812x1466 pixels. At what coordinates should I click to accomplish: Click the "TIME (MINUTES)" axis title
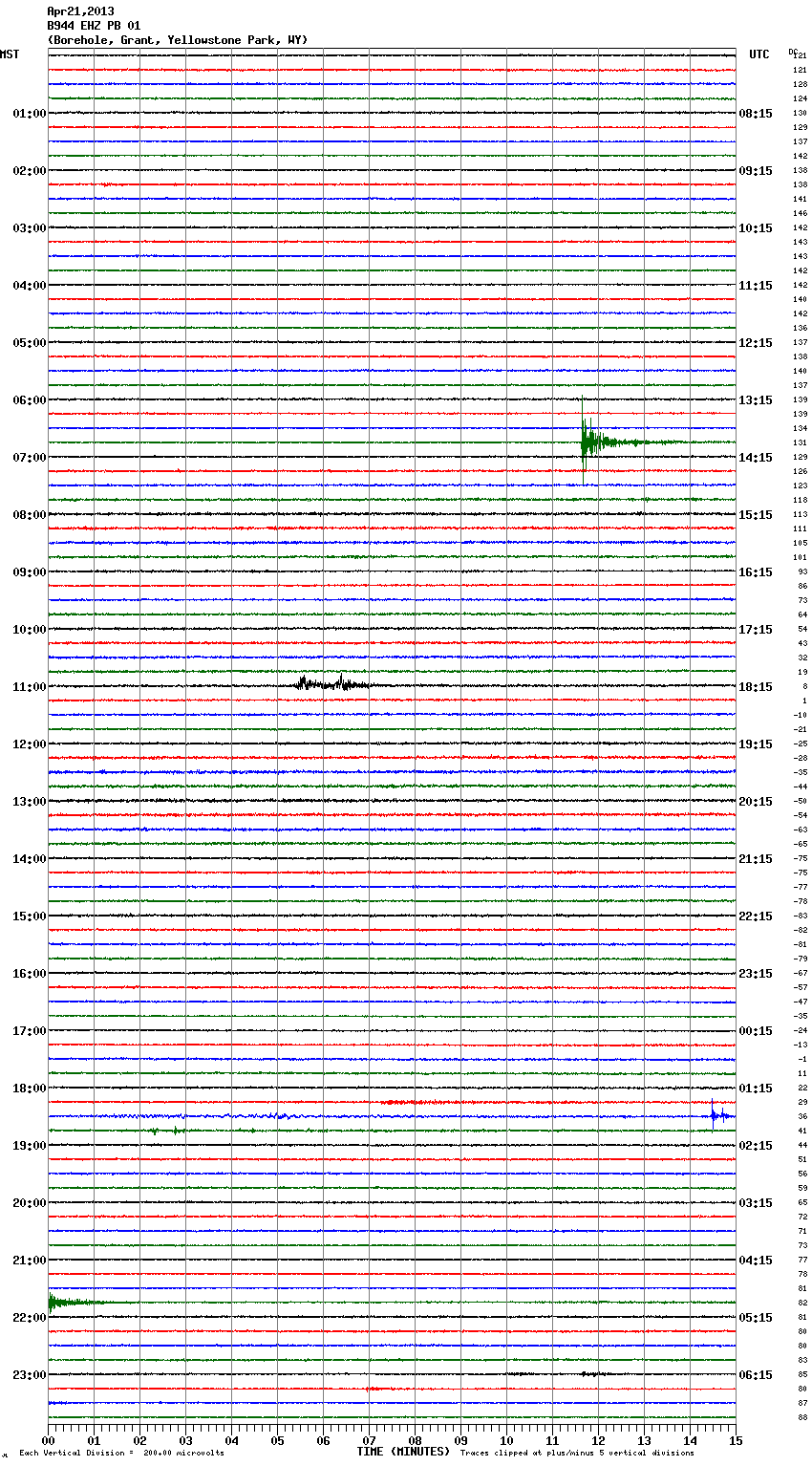403,1452
